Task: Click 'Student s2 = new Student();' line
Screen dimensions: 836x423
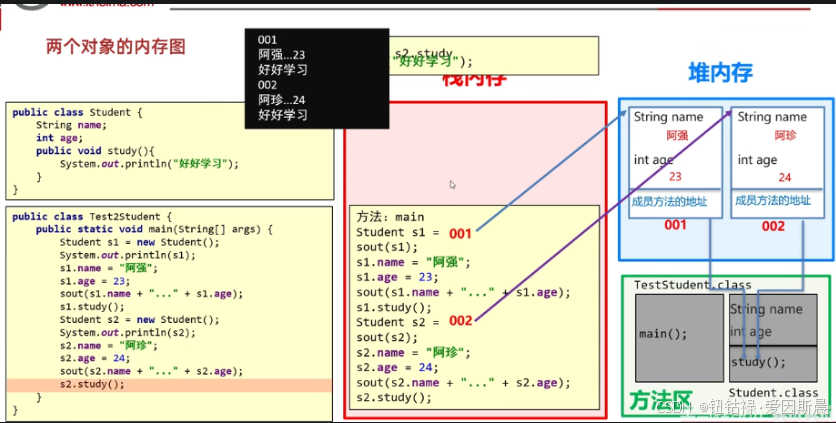Action: coord(139,320)
